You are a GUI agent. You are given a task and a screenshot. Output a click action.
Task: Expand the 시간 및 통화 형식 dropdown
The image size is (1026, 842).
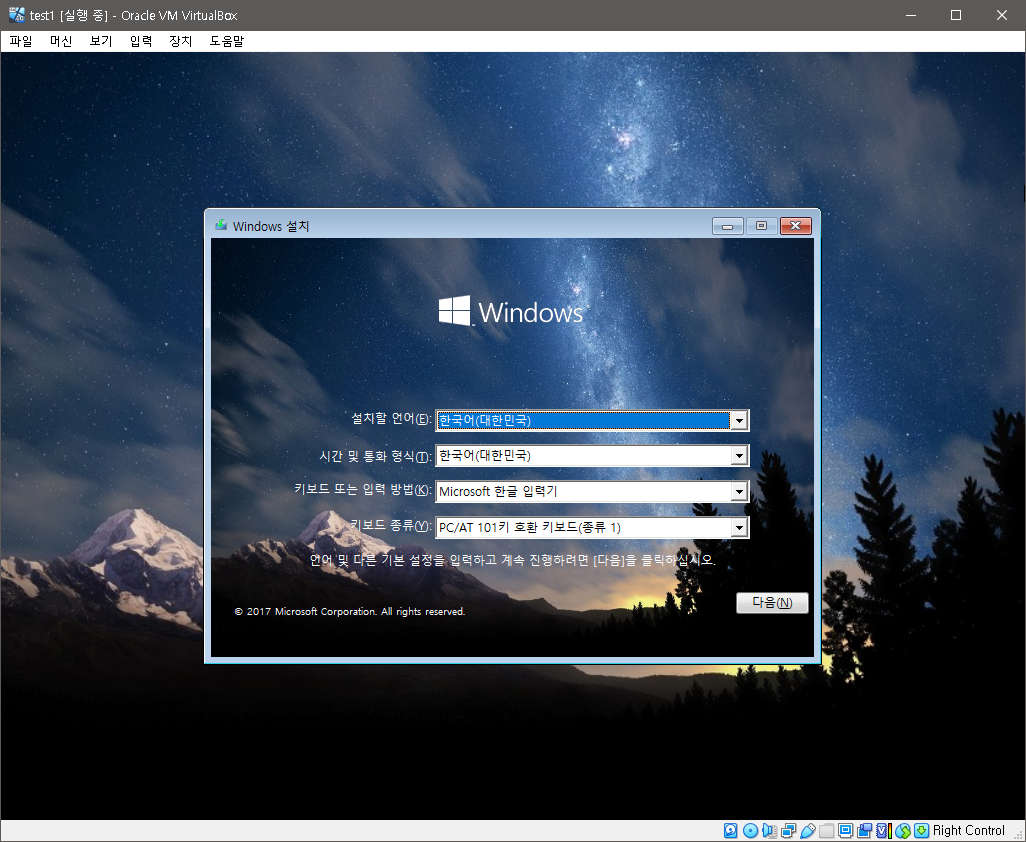pos(739,455)
